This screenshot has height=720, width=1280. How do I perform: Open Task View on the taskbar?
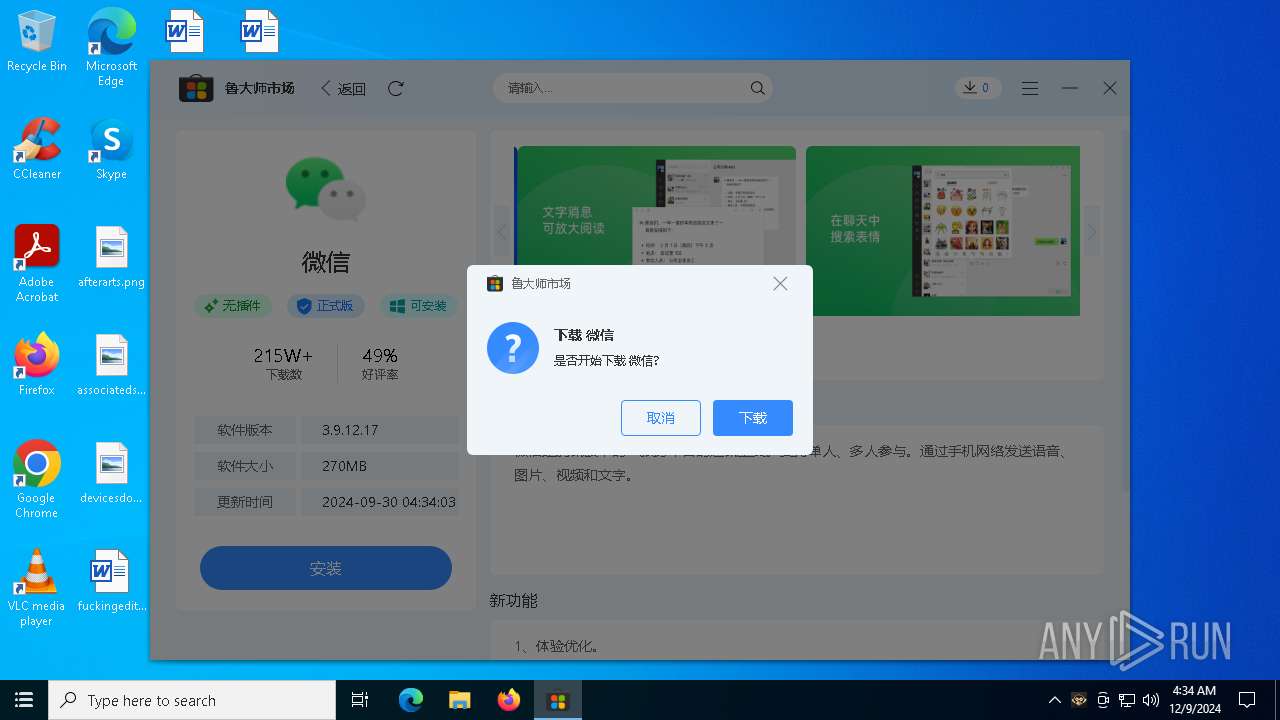click(x=360, y=700)
